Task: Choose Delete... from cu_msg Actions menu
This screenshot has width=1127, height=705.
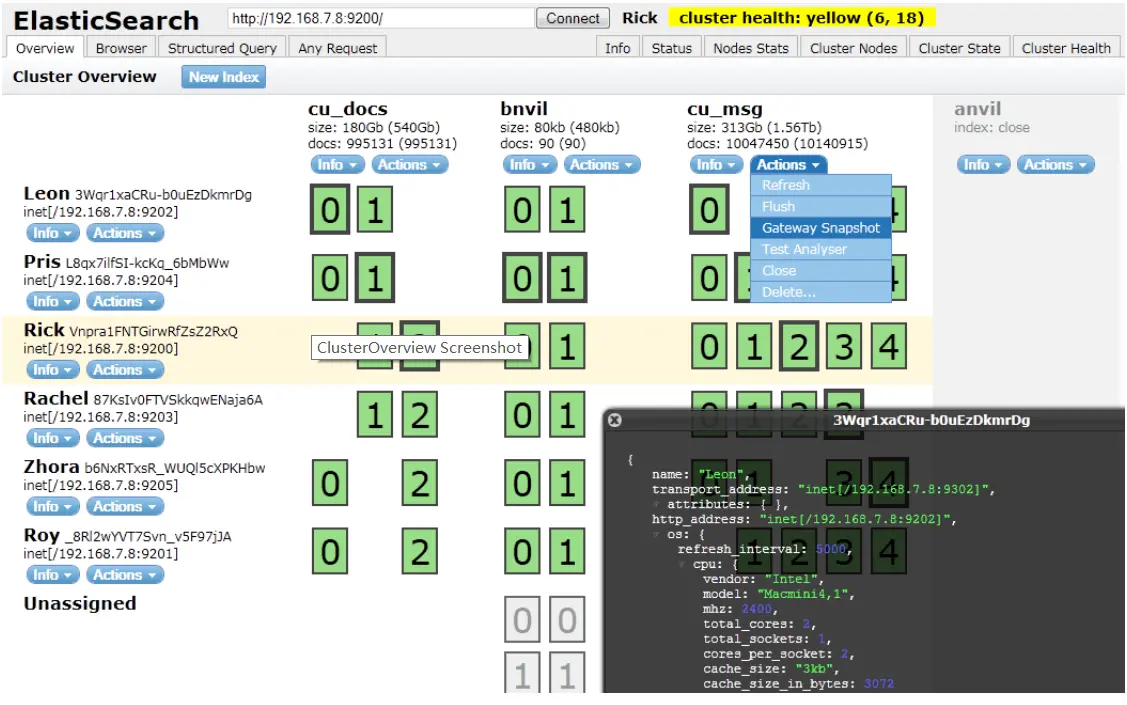Action: point(821,292)
